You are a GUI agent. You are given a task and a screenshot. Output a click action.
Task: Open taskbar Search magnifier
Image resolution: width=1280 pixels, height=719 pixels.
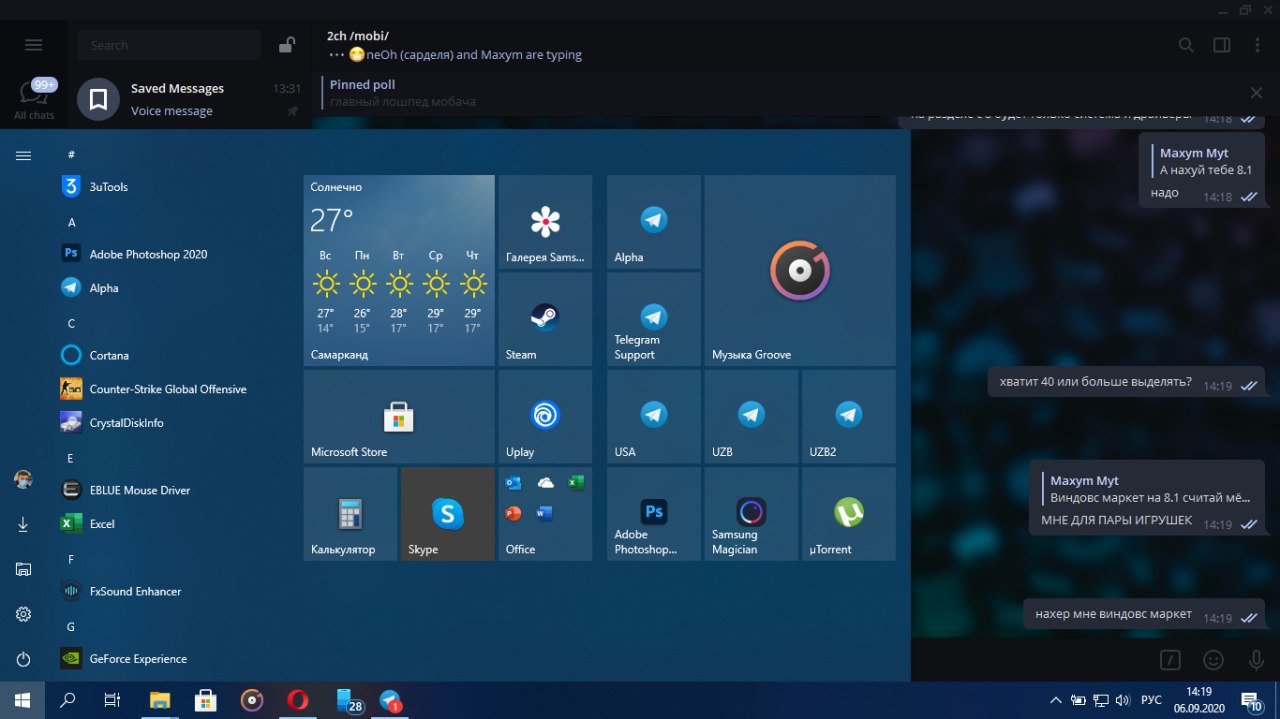tap(68, 700)
